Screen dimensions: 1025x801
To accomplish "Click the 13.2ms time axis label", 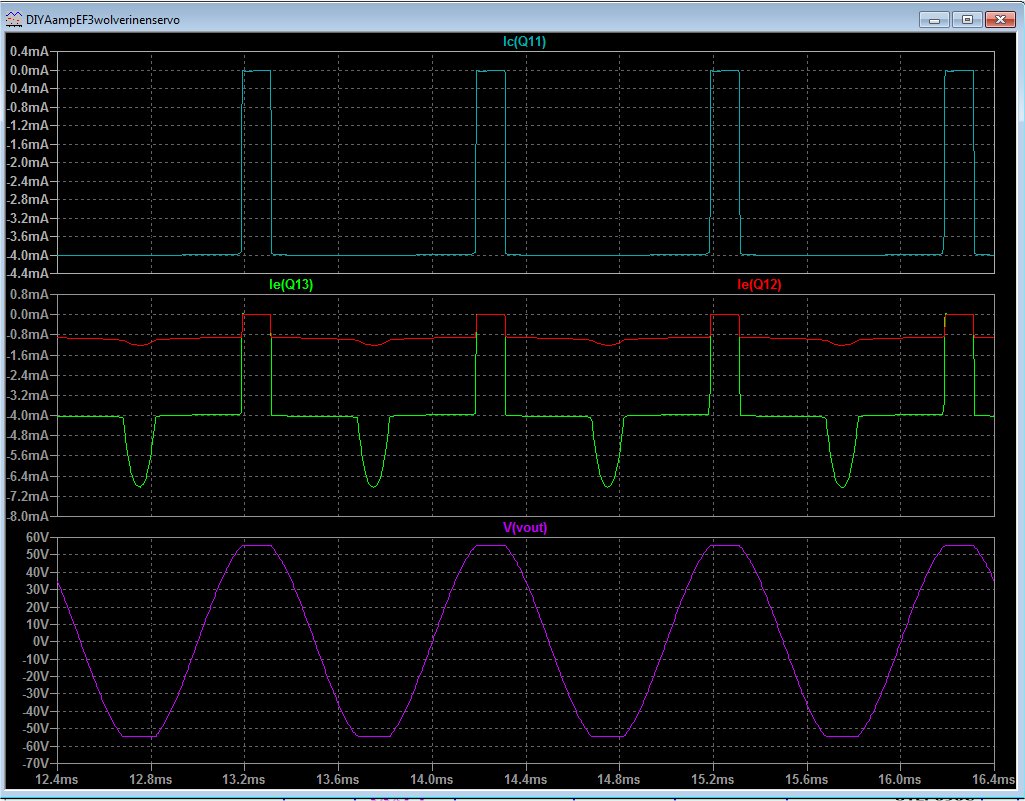I will click(245, 779).
